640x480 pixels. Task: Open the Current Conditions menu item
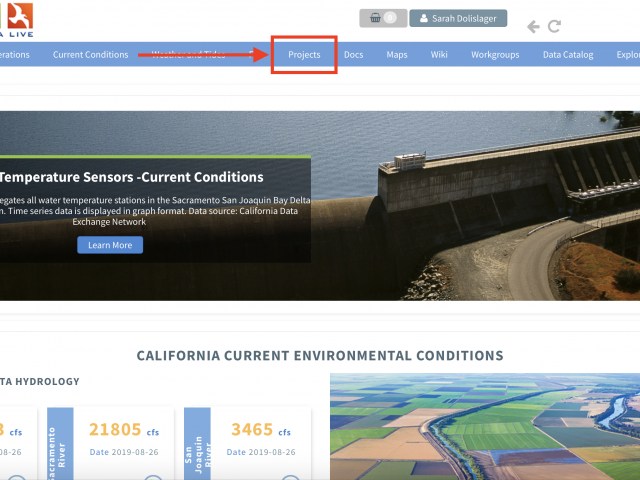(91, 55)
